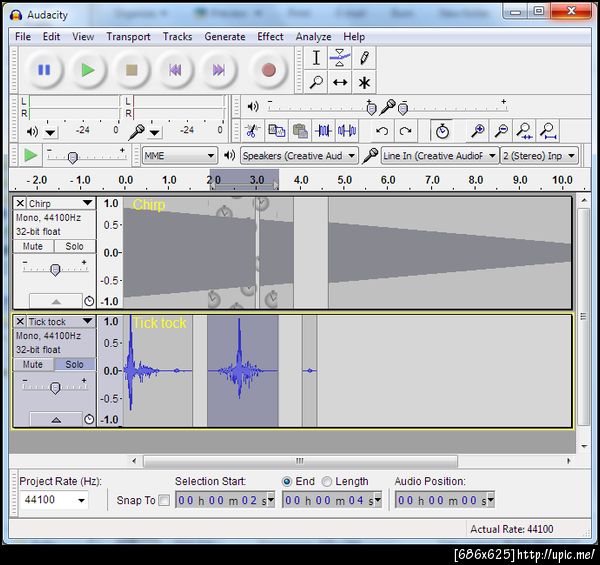Choose the Time Shift tool
600x565 pixels.
pos(340,83)
